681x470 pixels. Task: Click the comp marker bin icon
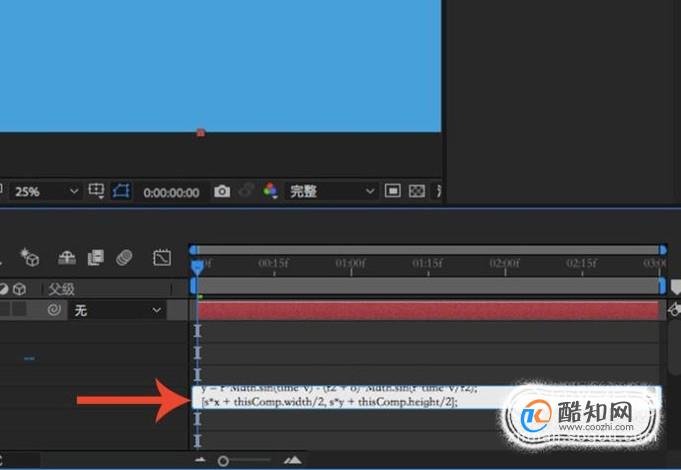pos(675,288)
